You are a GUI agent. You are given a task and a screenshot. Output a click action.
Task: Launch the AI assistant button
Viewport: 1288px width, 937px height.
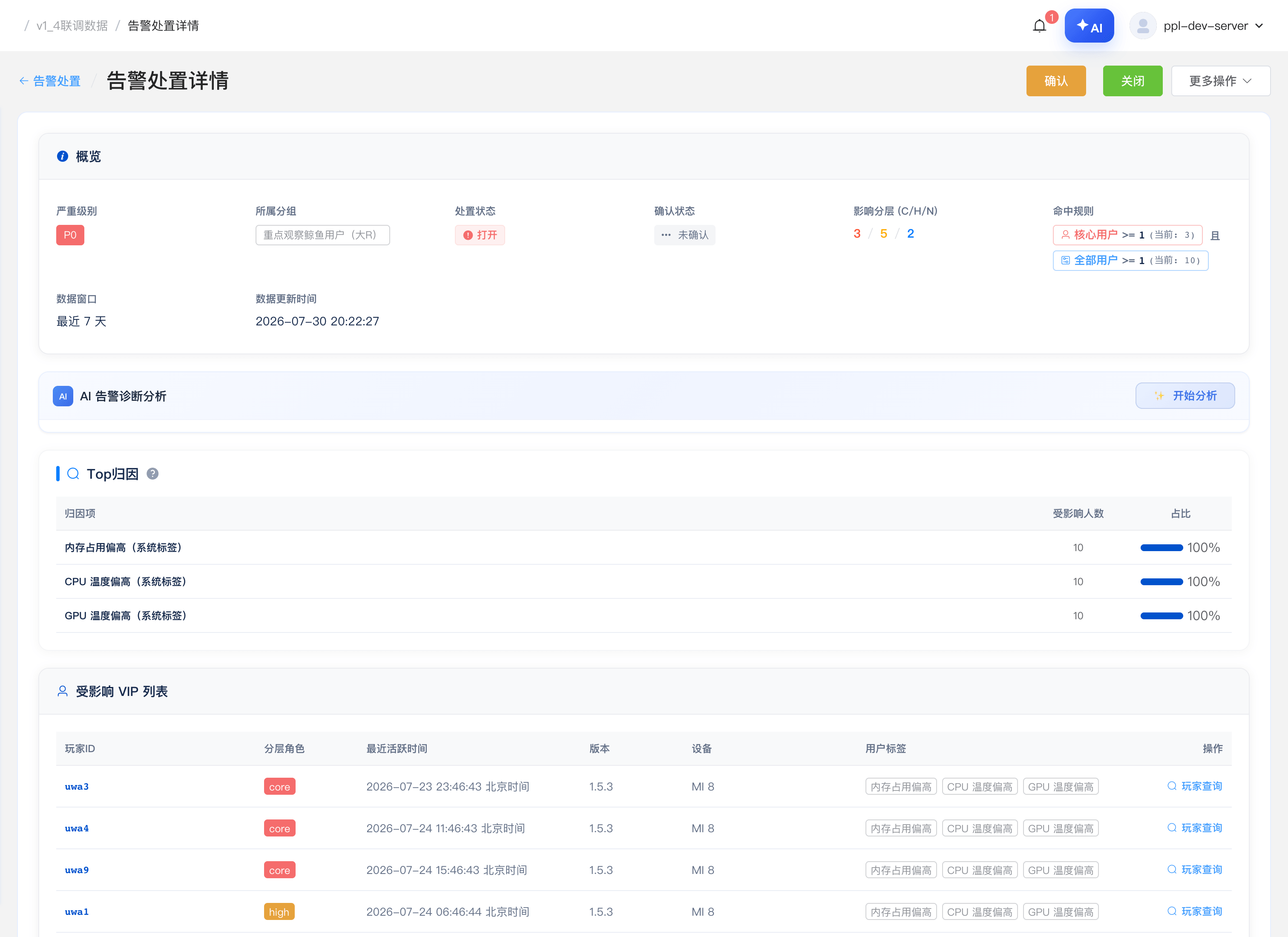pyautogui.click(x=1089, y=26)
